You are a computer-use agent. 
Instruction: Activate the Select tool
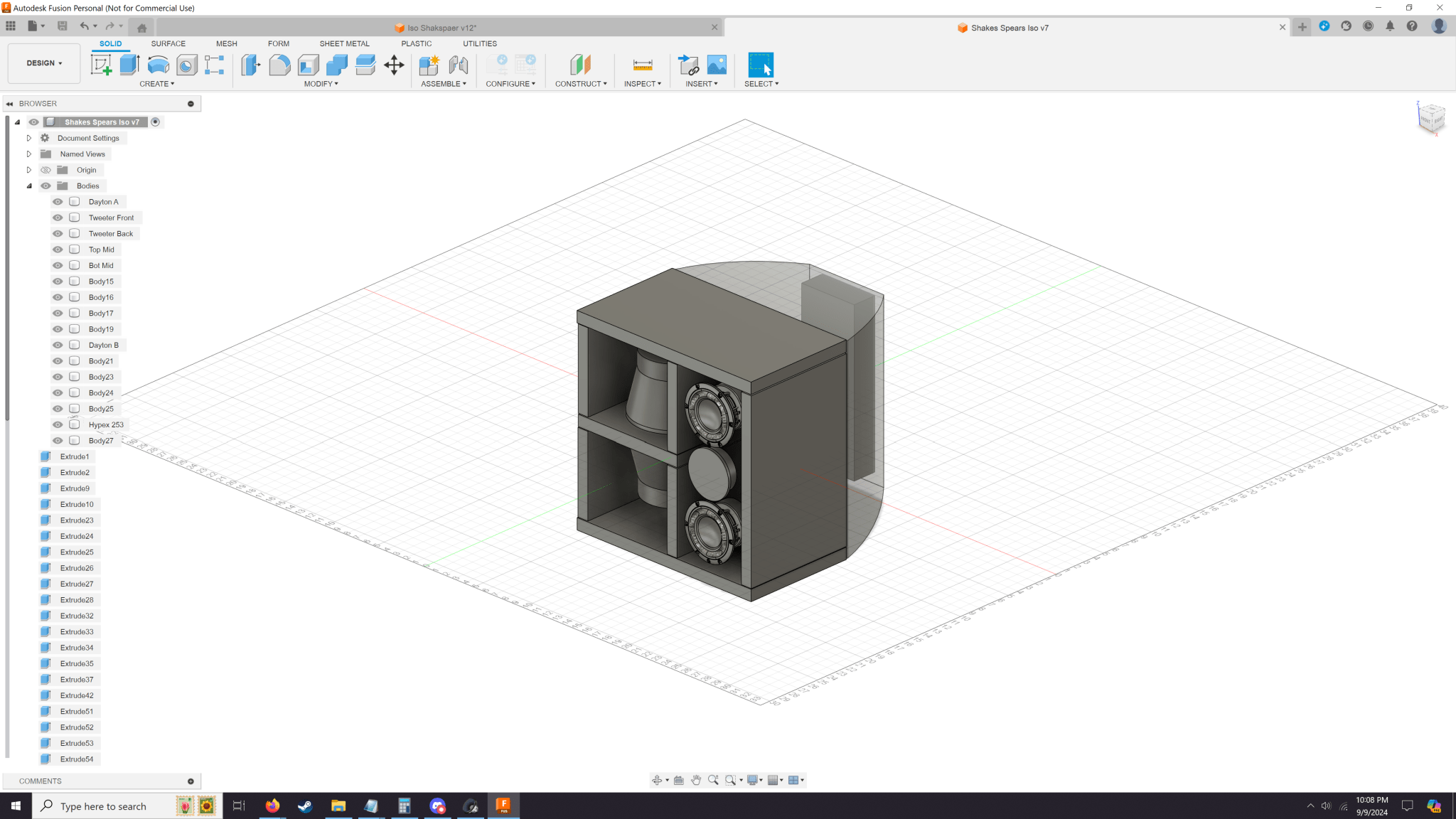coord(761,65)
